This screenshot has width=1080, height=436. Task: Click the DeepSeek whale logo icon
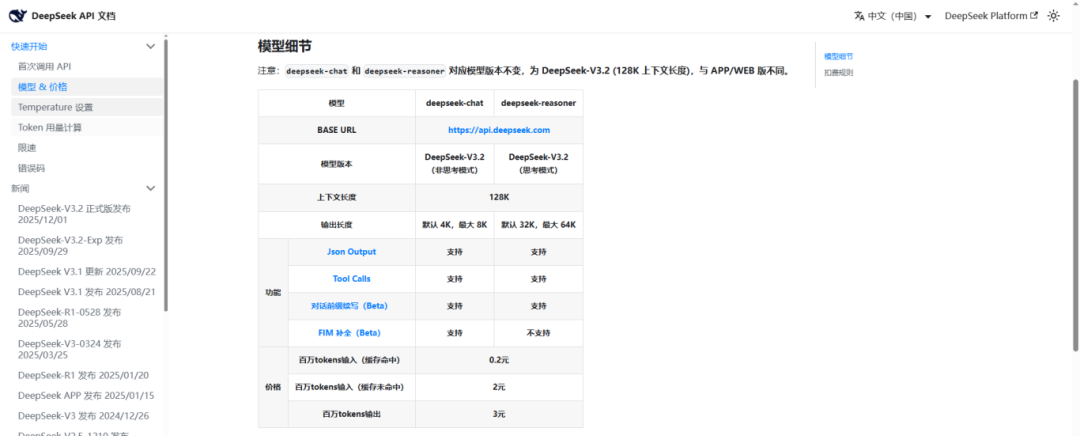click(19, 15)
